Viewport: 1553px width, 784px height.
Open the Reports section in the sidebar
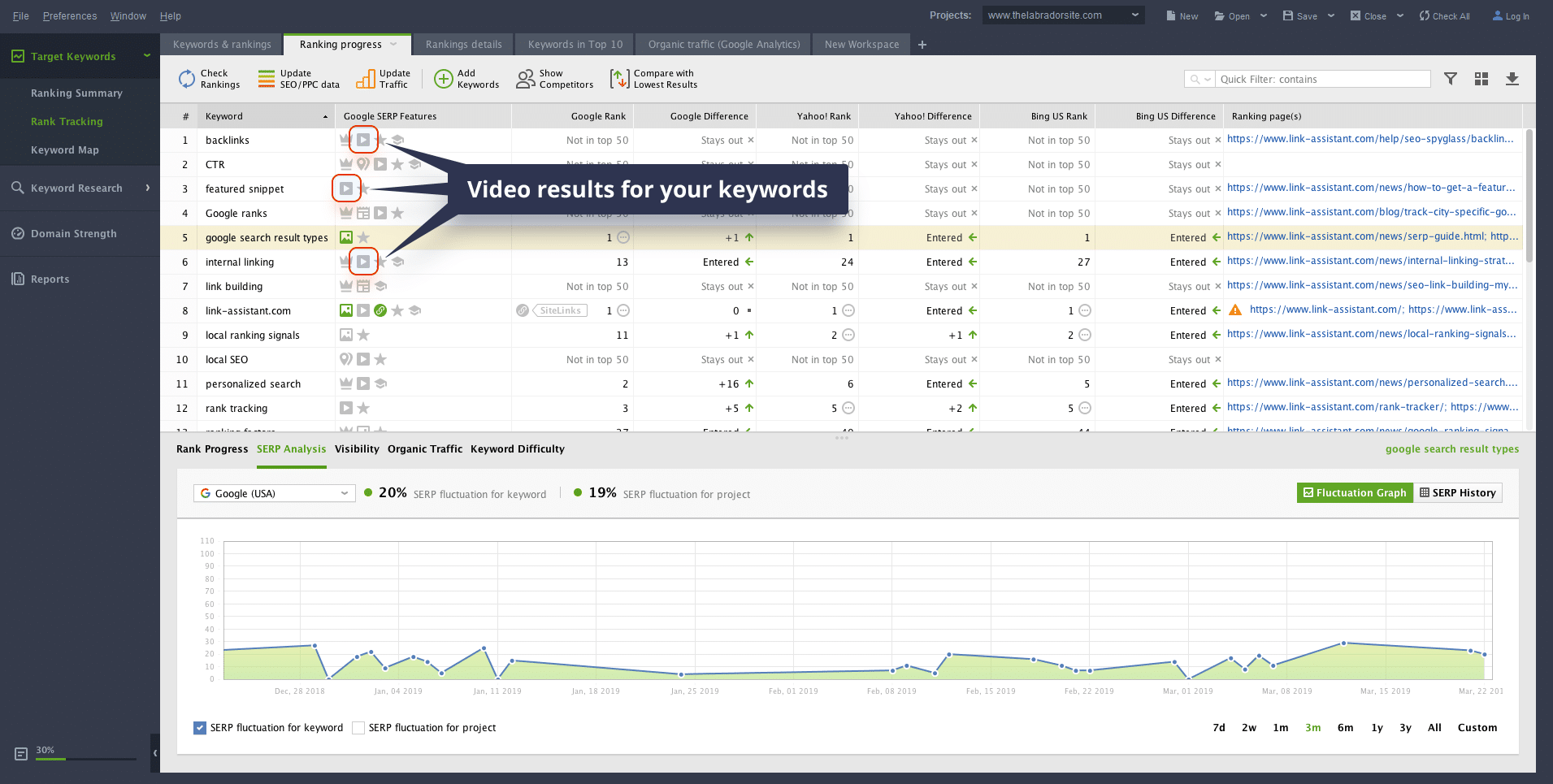50,279
